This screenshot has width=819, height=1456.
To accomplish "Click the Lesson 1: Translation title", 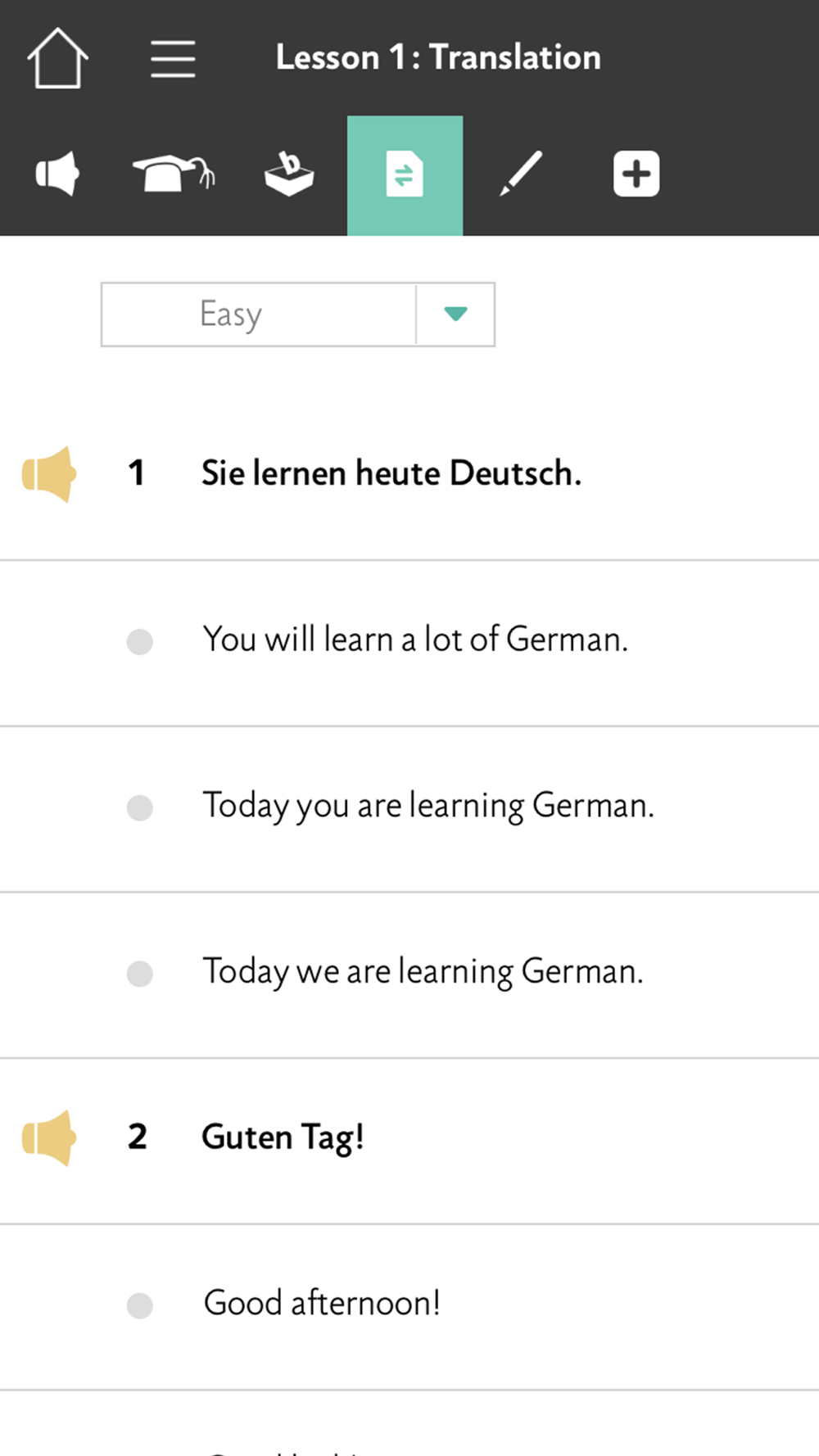I will (438, 57).
